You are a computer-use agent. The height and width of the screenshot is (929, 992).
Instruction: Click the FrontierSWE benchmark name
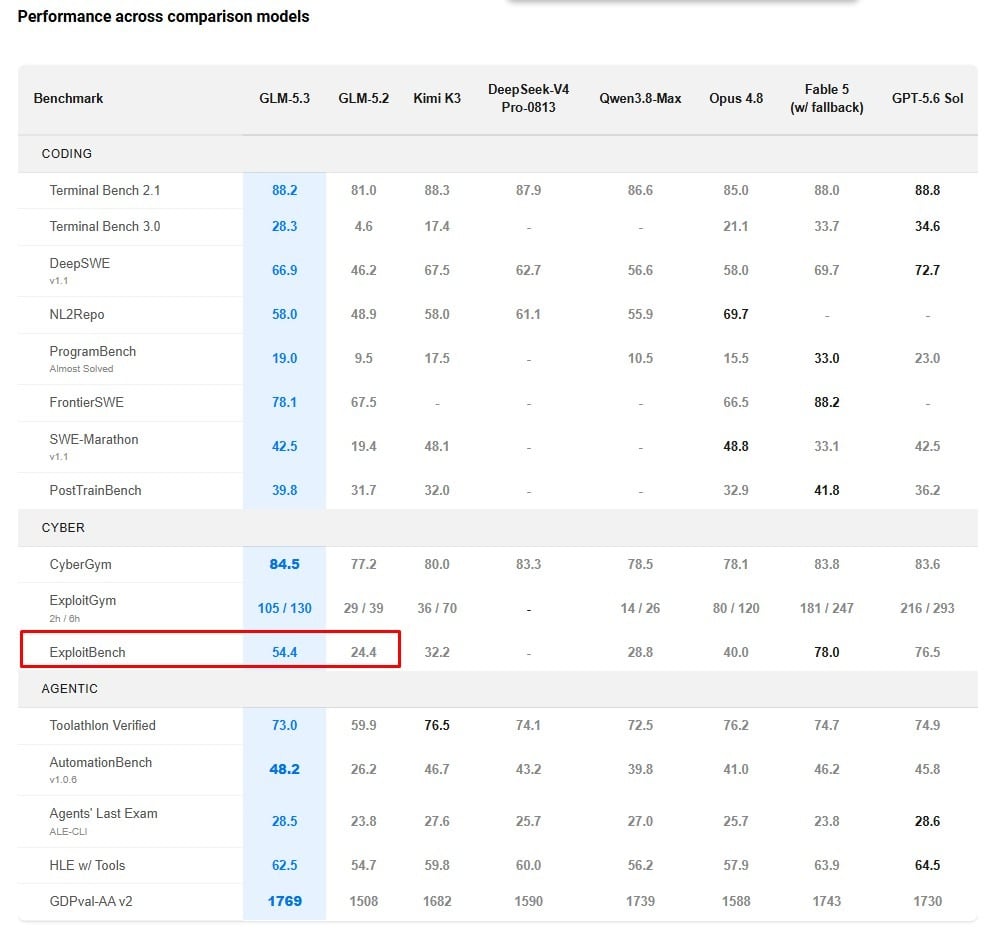pos(87,402)
